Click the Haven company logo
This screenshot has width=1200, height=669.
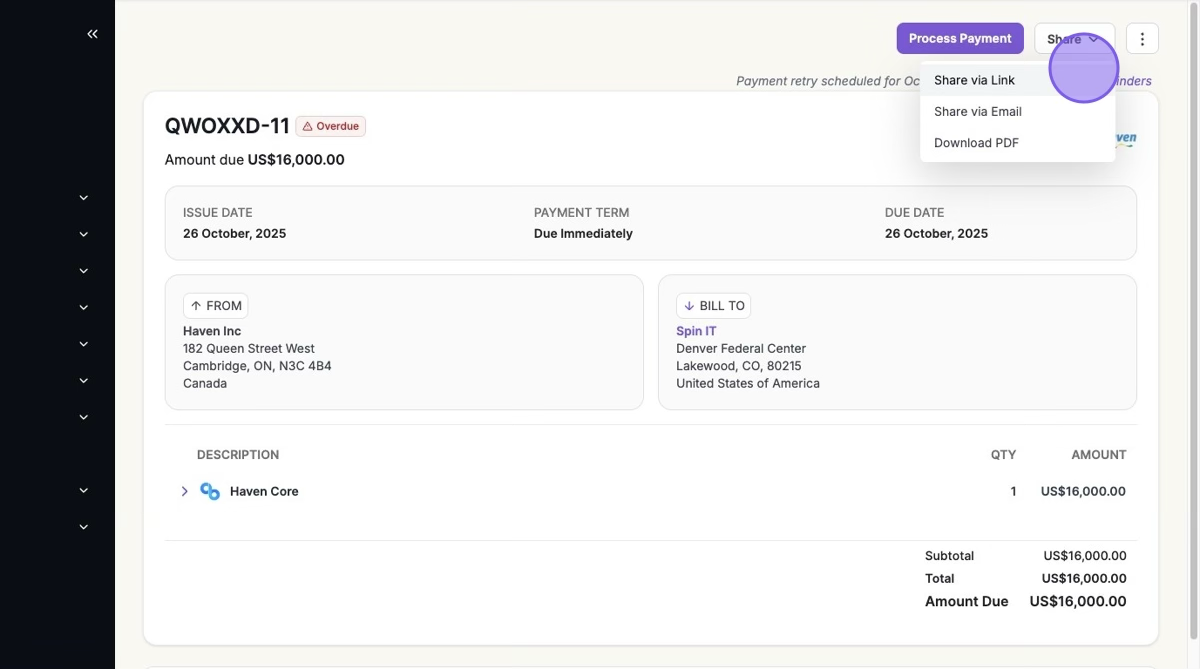click(x=1126, y=139)
